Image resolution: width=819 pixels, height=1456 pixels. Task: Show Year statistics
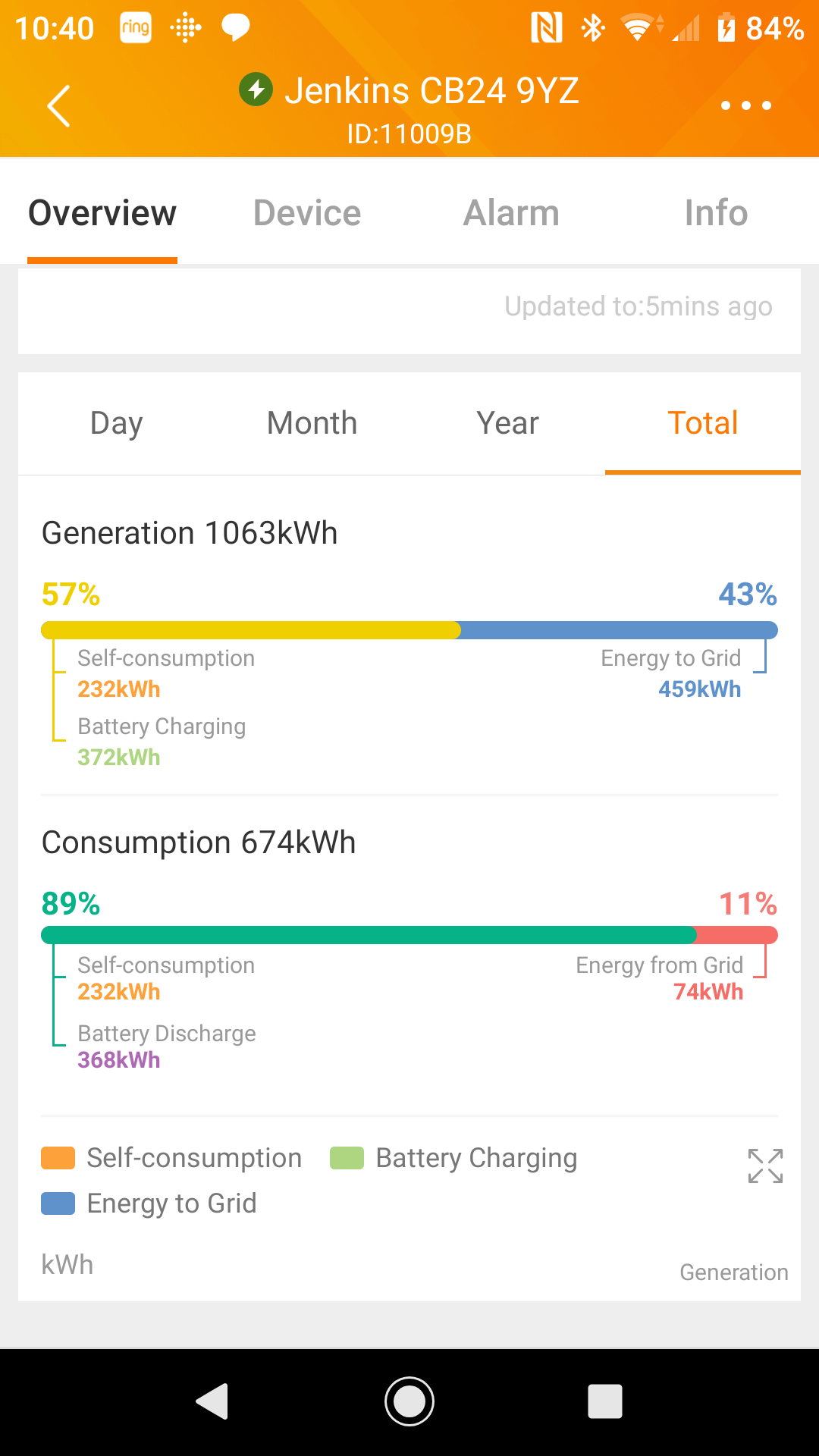507,423
